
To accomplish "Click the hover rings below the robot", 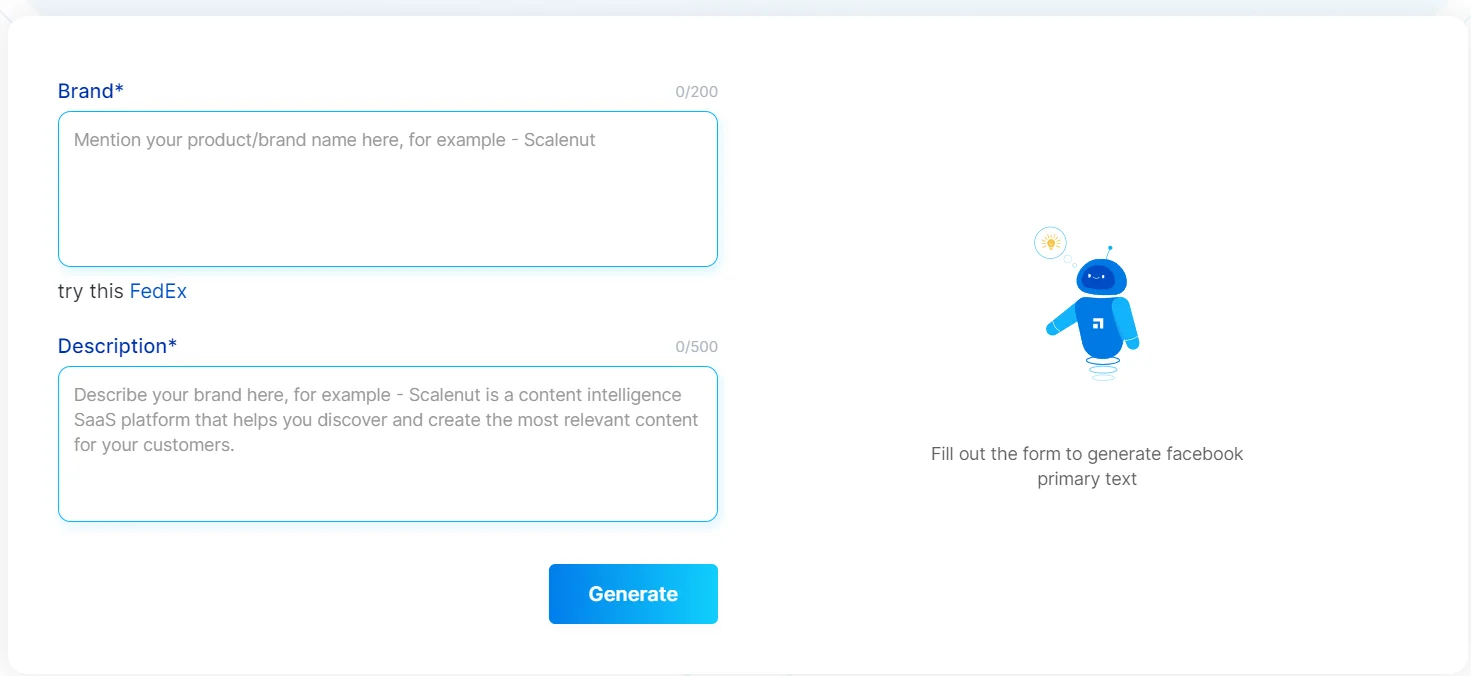I will click(1104, 368).
